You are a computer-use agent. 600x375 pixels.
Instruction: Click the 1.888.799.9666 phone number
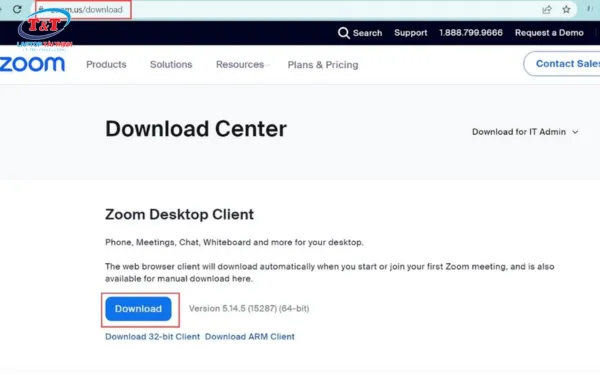pyautogui.click(x=471, y=33)
